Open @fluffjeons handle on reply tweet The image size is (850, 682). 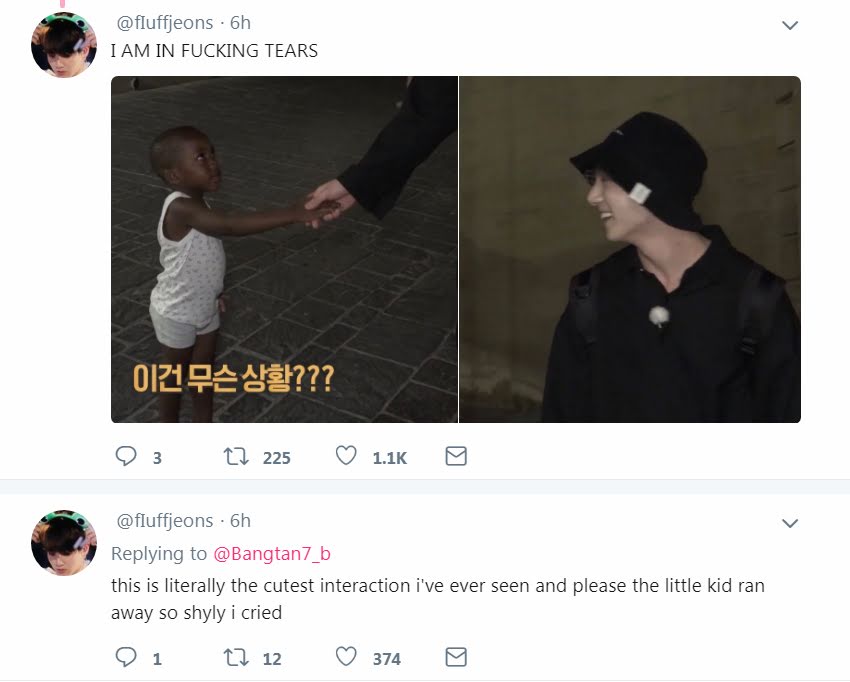165,520
